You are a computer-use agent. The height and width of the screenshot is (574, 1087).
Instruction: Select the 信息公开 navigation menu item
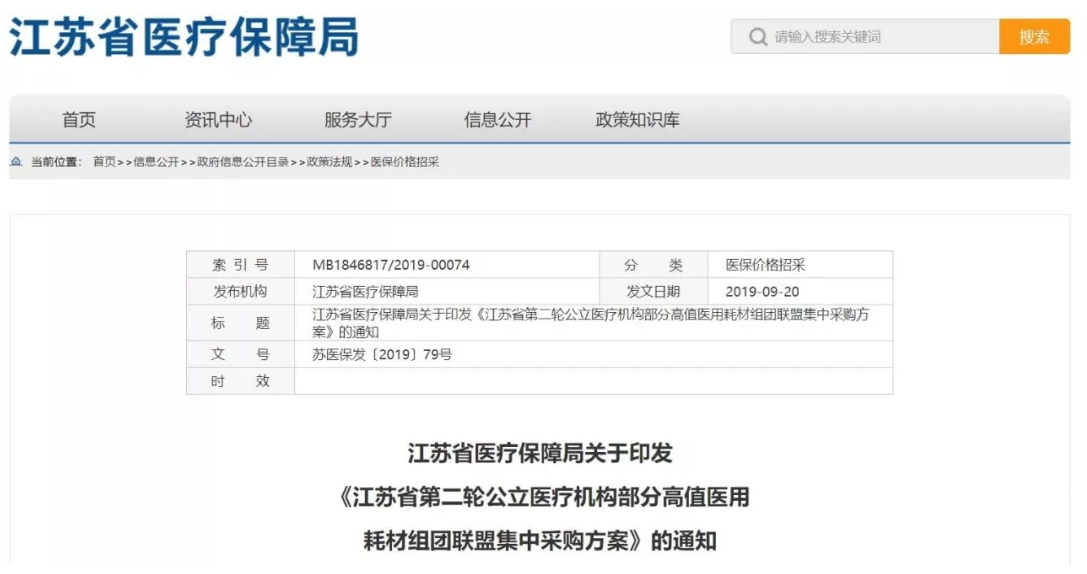point(497,120)
